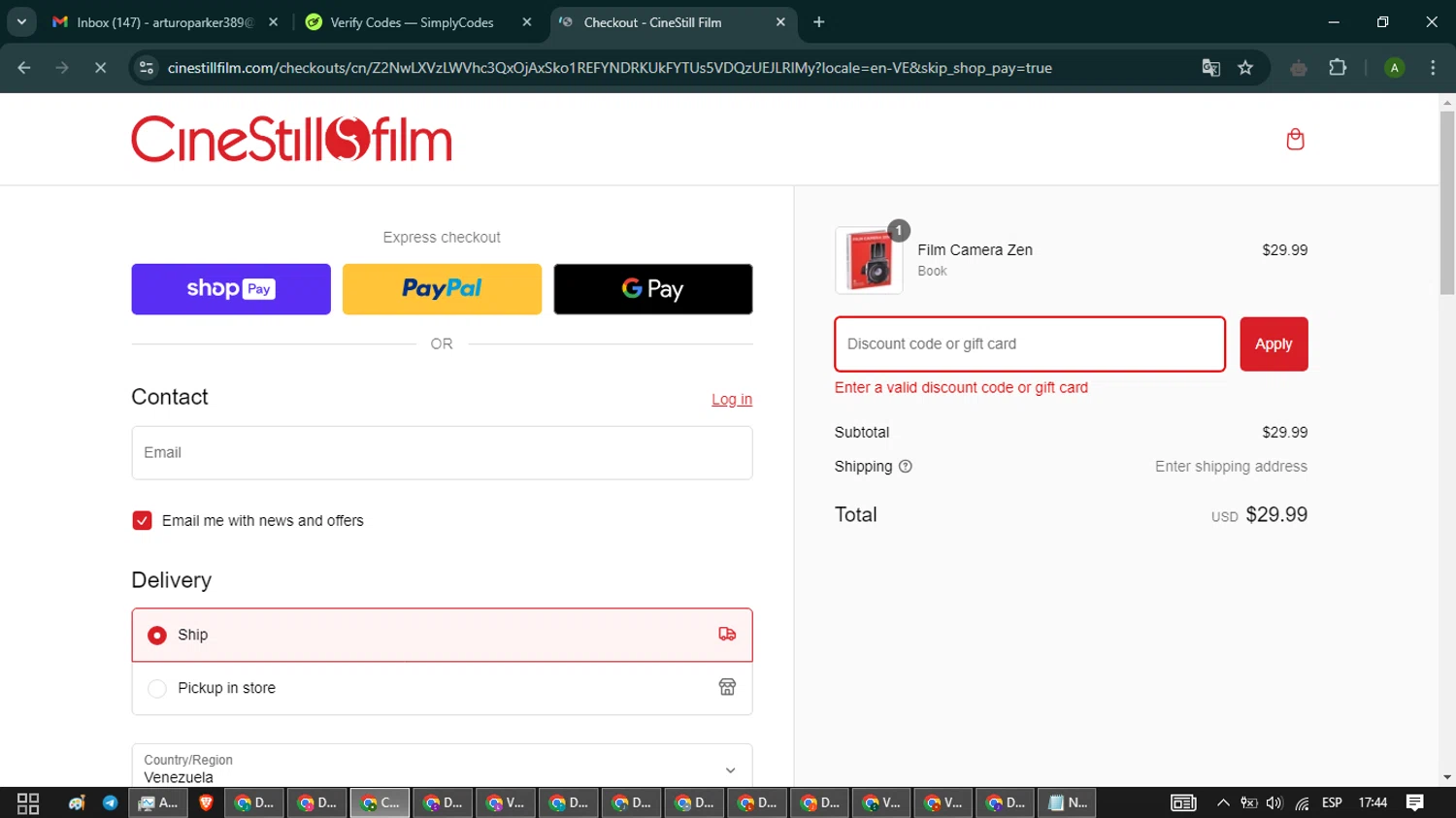The height and width of the screenshot is (818, 1456).
Task: Click the Log in link
Action: coord(732,400)
